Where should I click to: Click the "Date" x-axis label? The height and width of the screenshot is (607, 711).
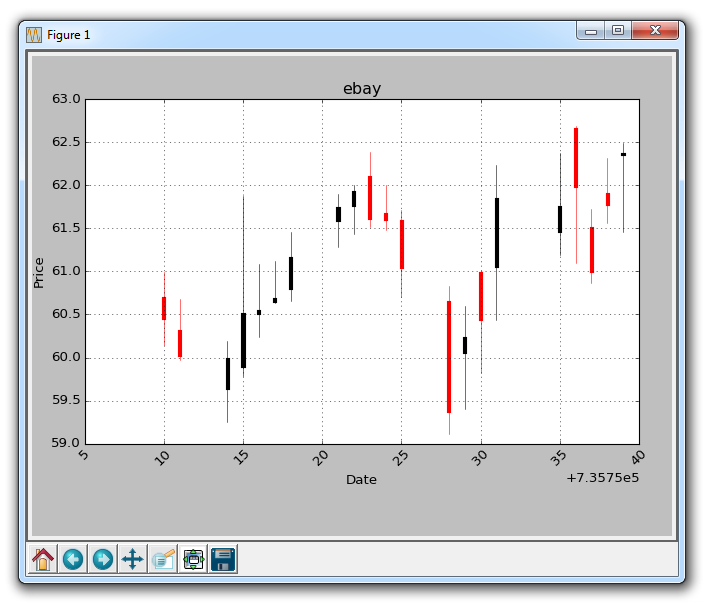361,480
